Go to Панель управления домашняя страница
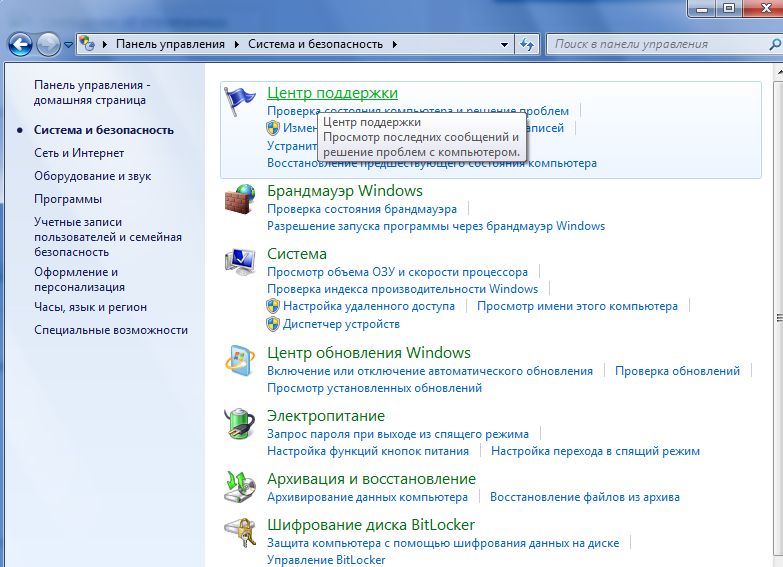Viewport: 783px width, 567px height. pos(92,93)
